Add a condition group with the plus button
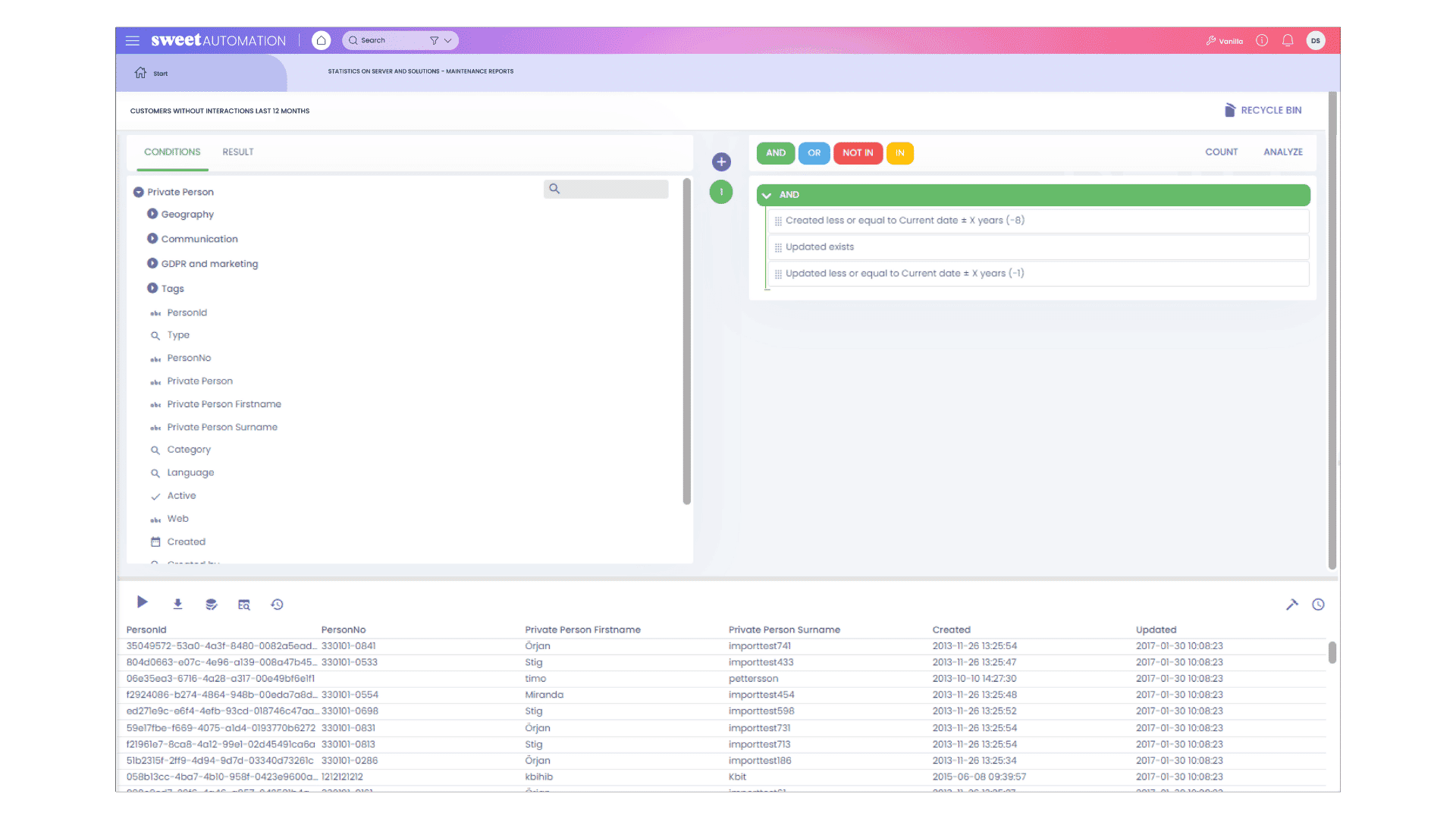 (x=721, y=162)
